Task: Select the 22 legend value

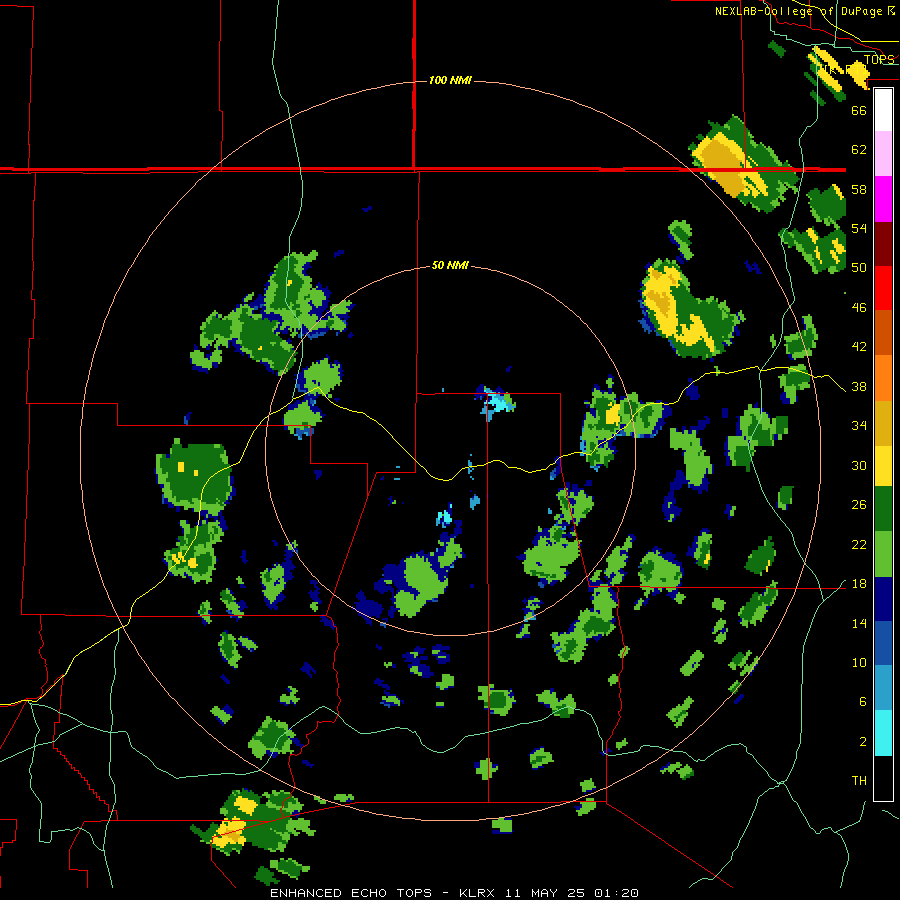Action: 859,544
